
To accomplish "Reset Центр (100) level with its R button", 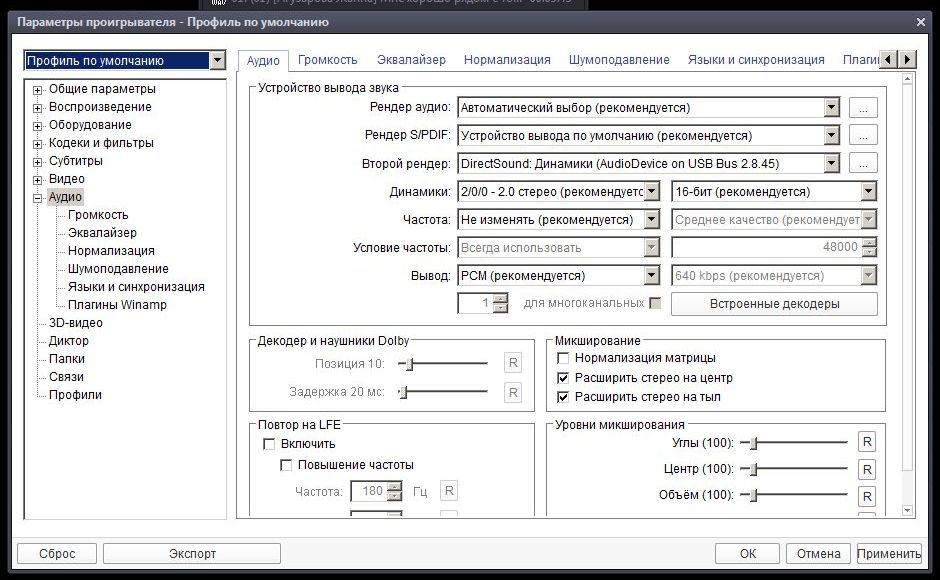I will coord(867,469).
